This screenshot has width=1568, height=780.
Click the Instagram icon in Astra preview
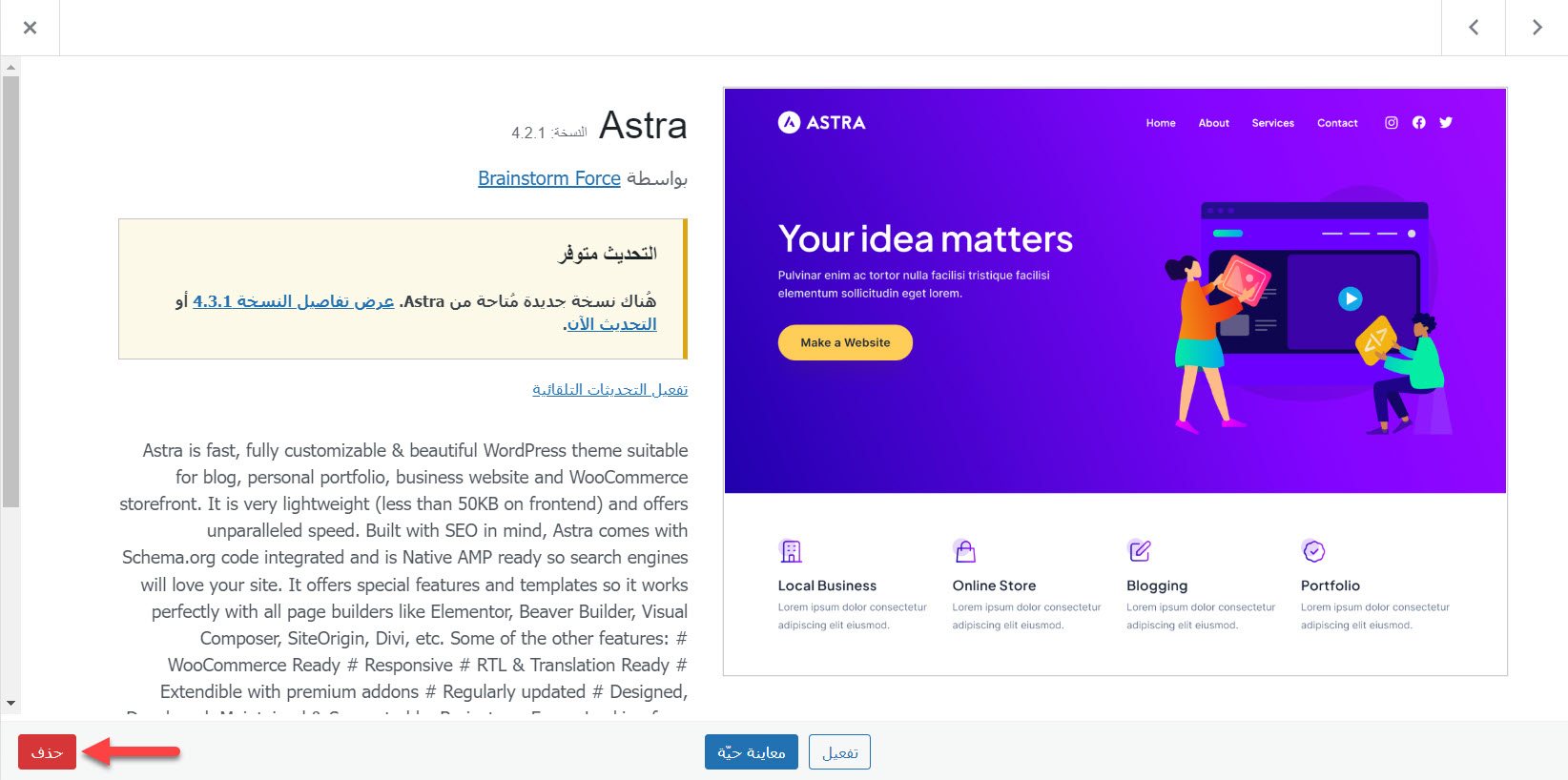[x=1392, y=123]
